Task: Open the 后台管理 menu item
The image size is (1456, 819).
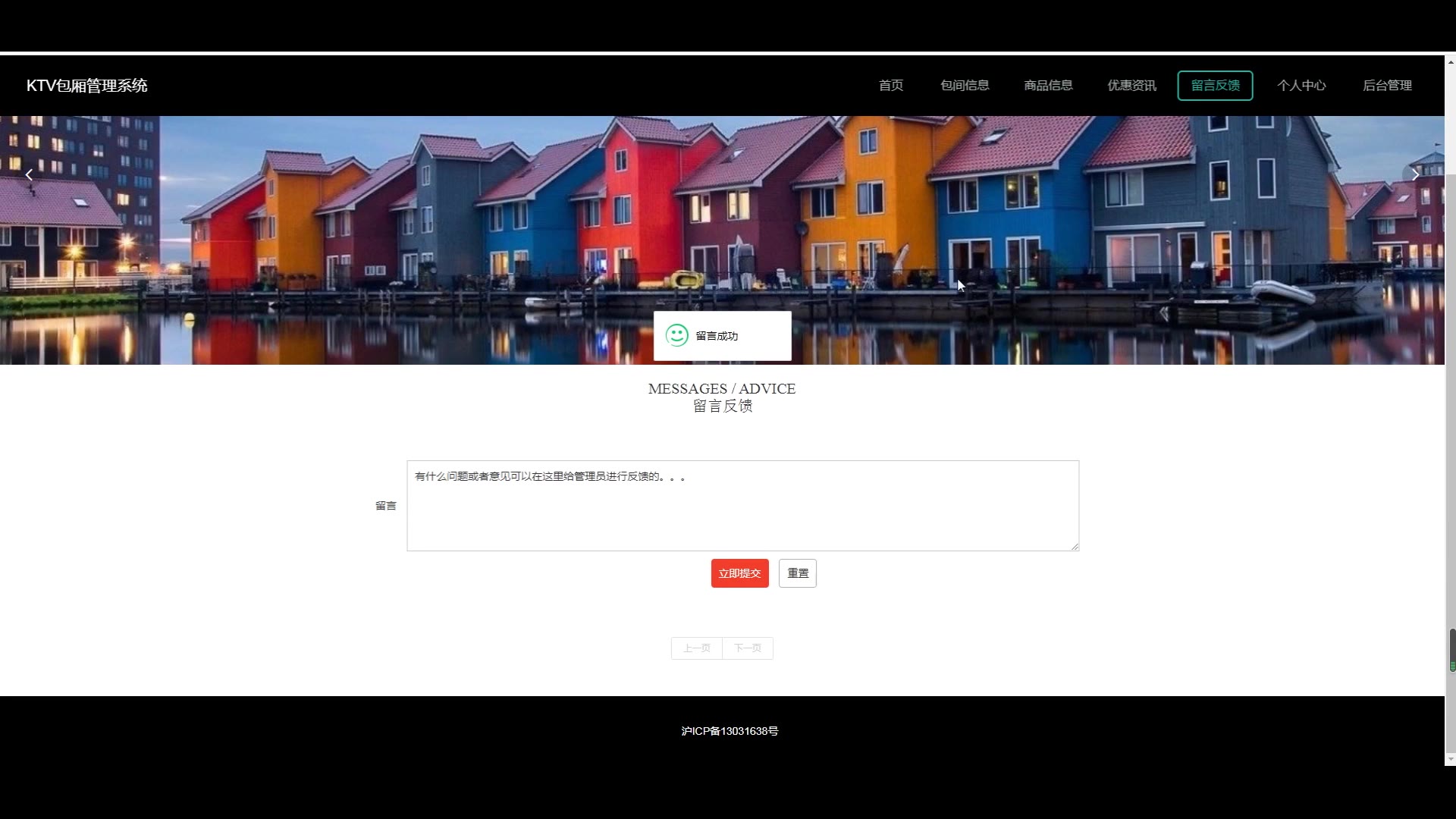Action: (x=1387, y=86)
